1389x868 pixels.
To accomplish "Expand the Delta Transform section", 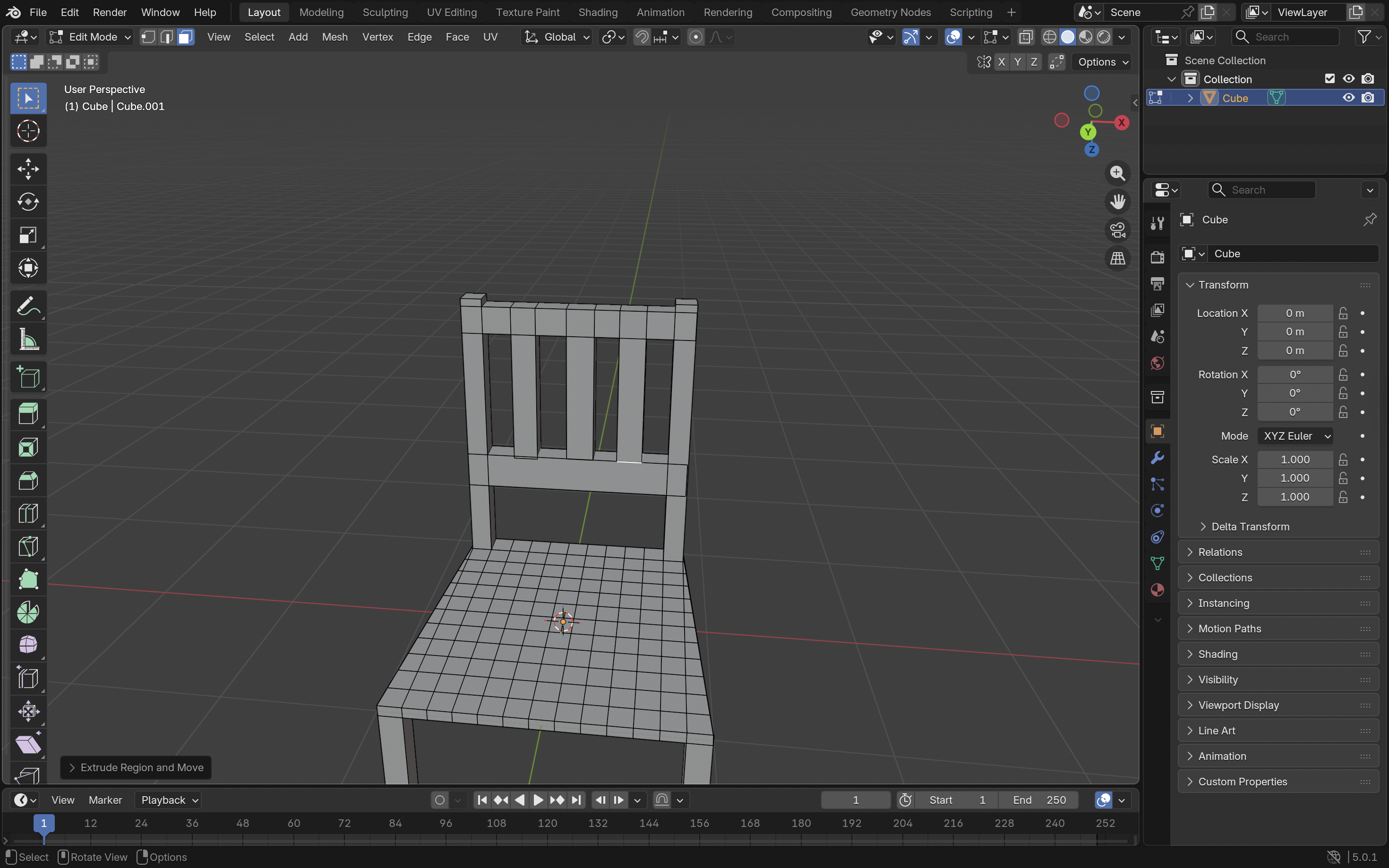I will (x=1250, y=527).
